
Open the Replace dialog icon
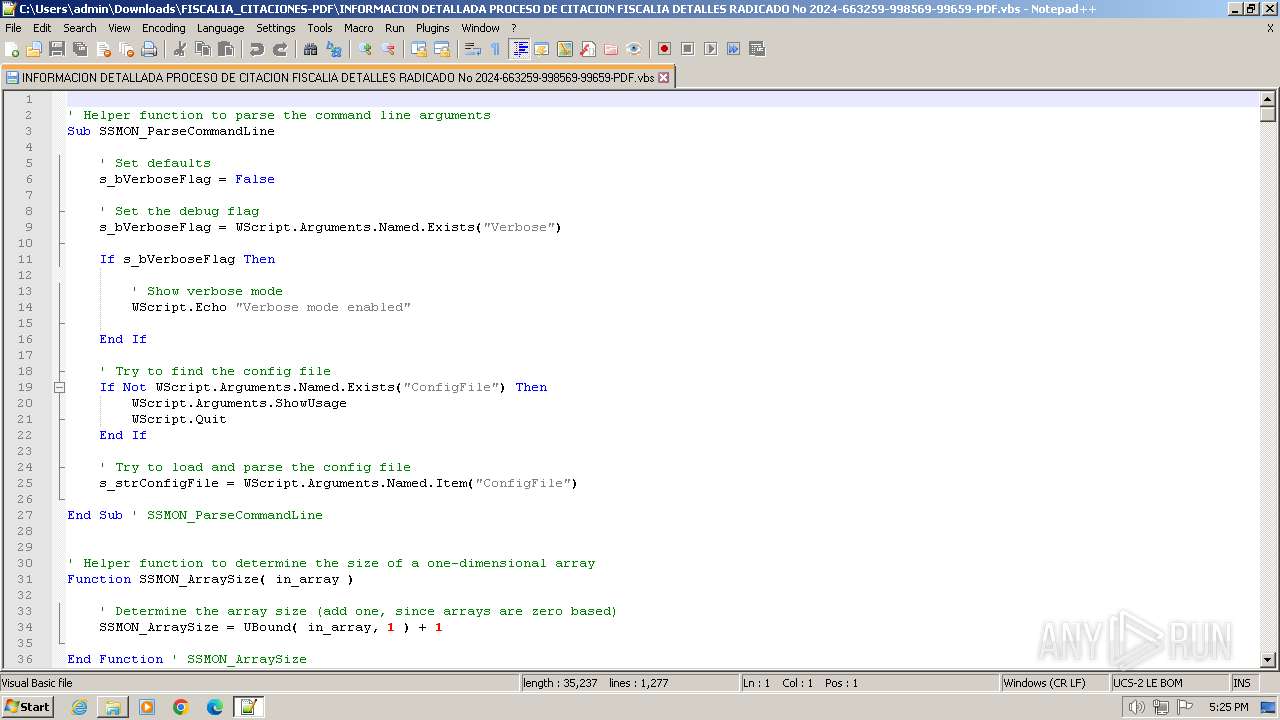click(x=334, y=49)
